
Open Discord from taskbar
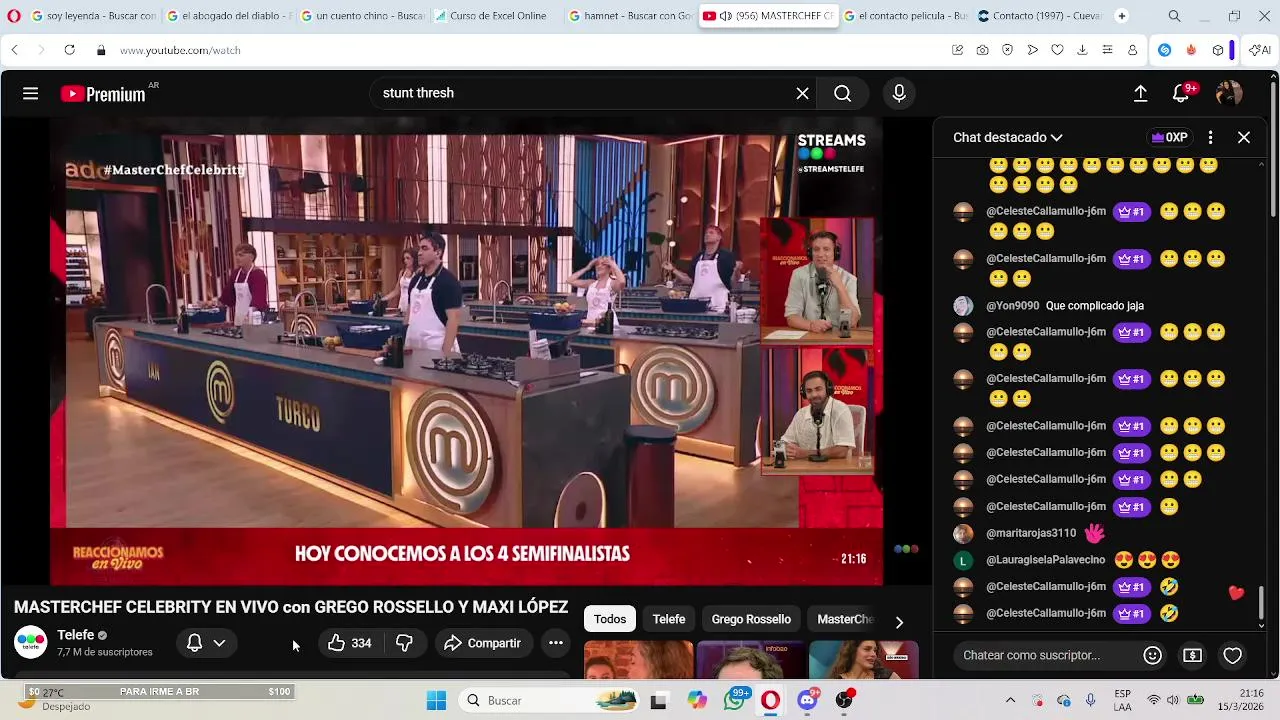807,701
